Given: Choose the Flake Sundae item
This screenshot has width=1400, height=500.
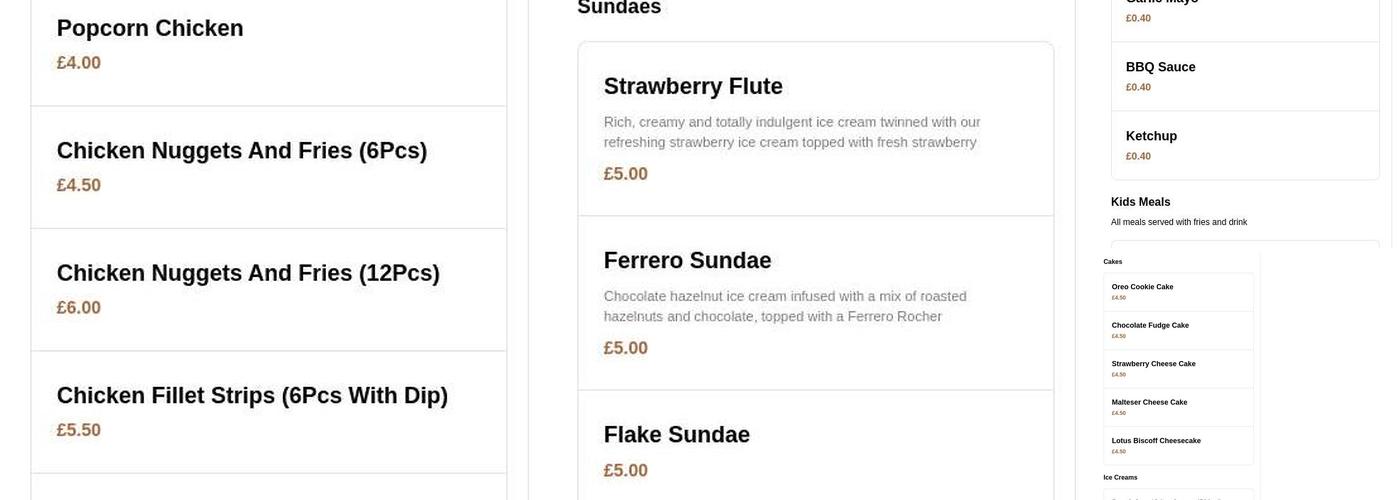Looking at the screenshot, I should click(676, 435).
